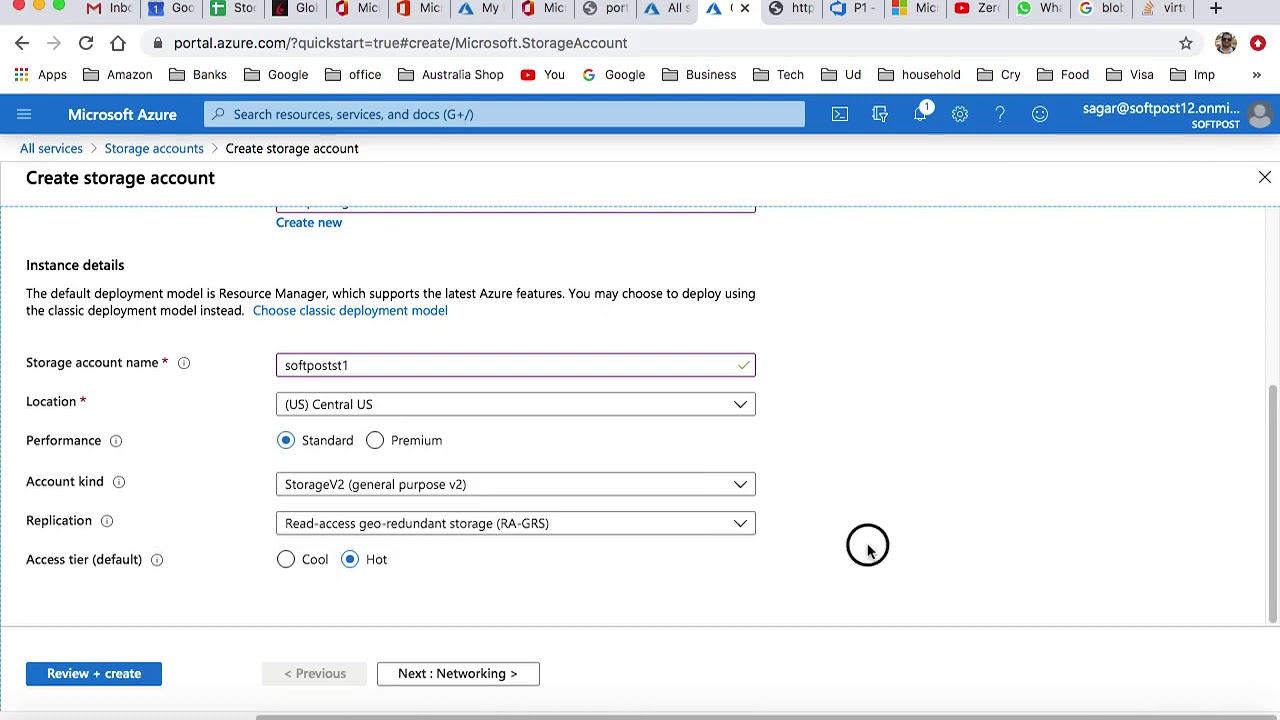This screenshot has width=1280, height=720.
Task: Open the Help question mark icon
Action: 1000,114
